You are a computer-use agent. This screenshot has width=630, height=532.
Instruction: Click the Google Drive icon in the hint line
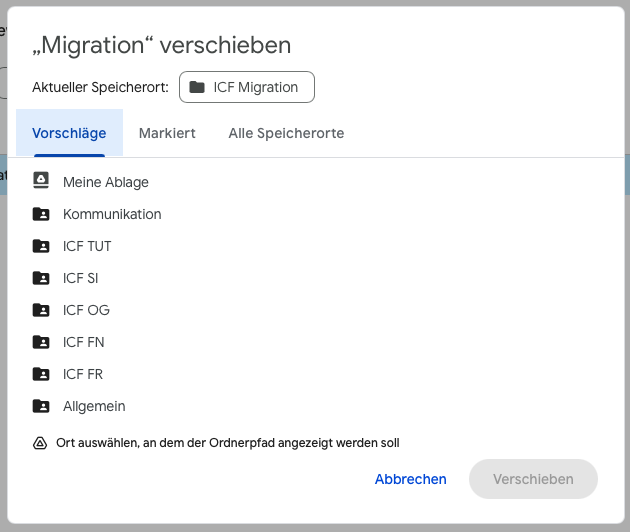pos(40,443)
